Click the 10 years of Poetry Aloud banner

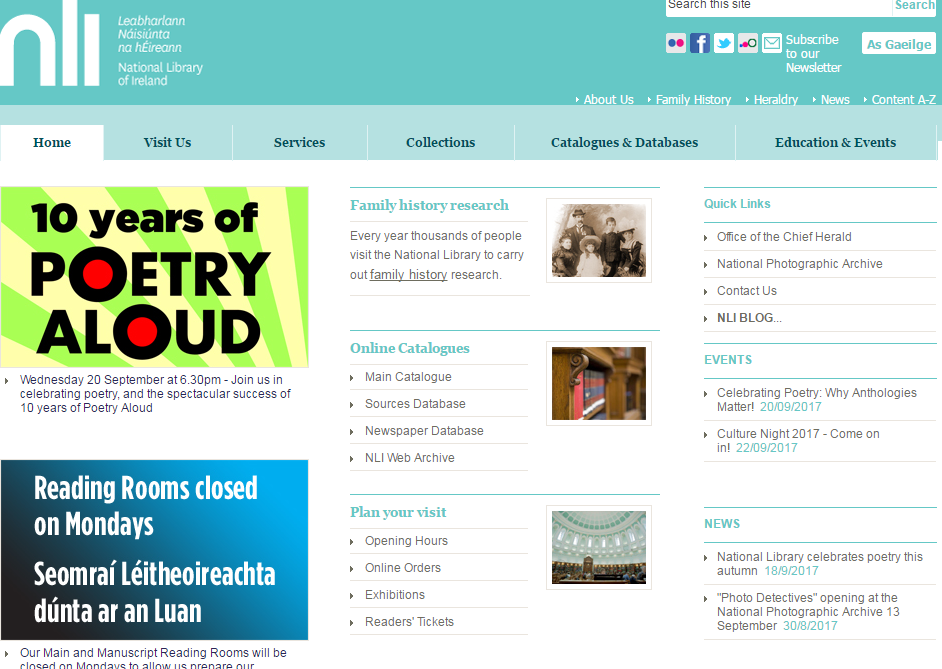point(154,277)
